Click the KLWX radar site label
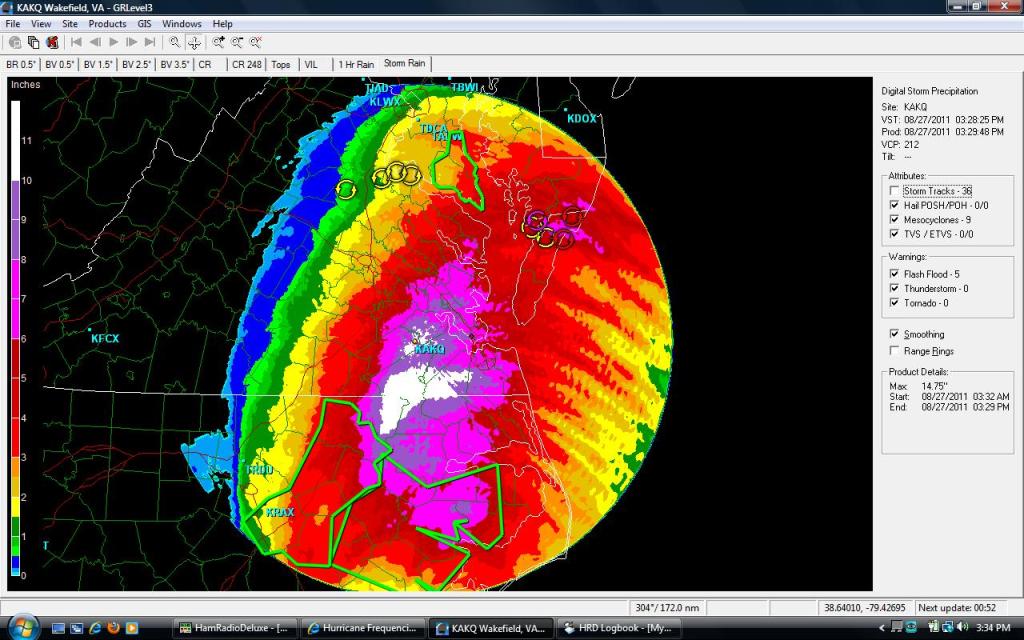The height and width of the screenshot is (640, 1024). [385, 101]
